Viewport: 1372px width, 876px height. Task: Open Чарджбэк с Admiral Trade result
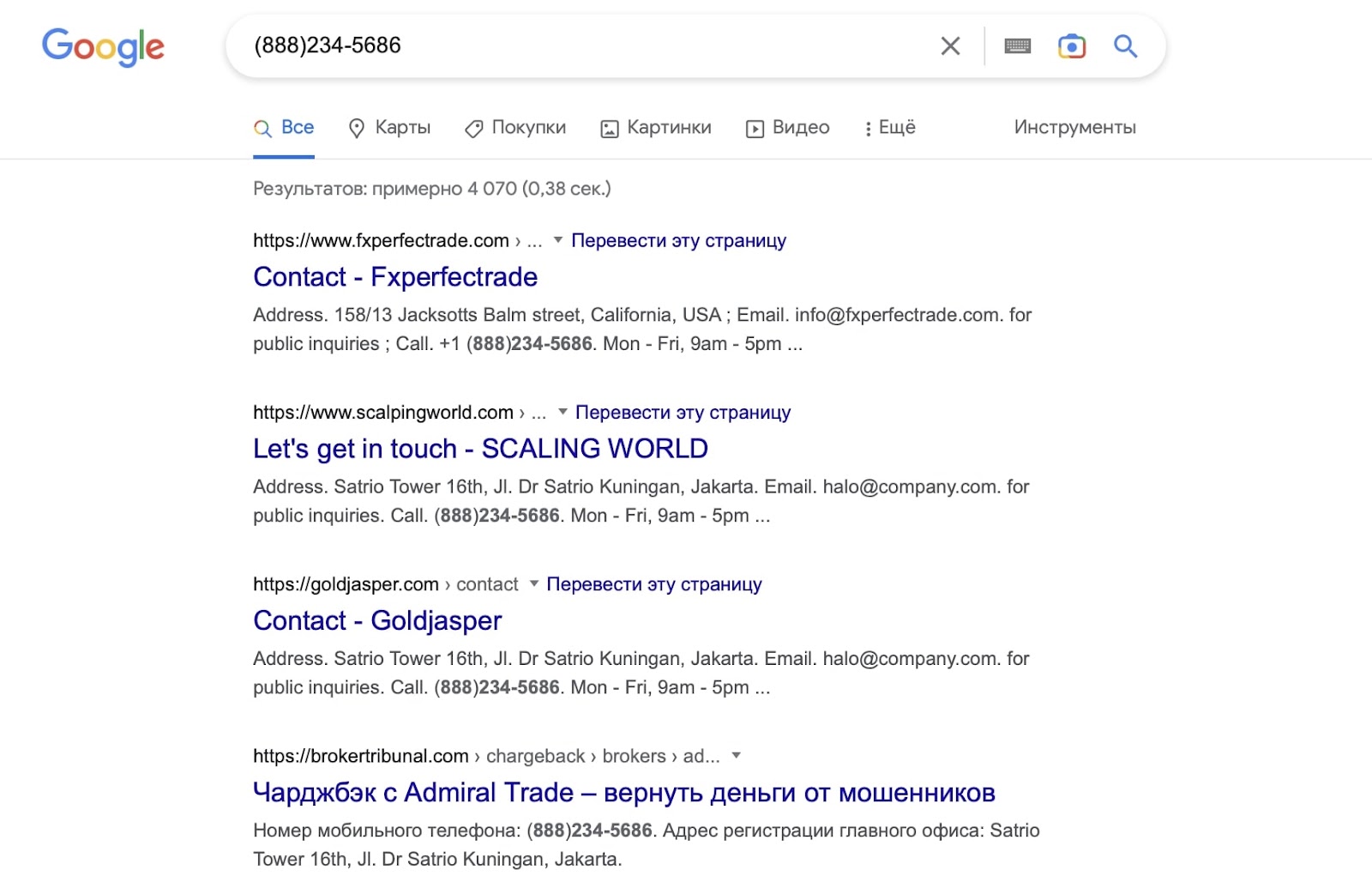tap(624, 792)
